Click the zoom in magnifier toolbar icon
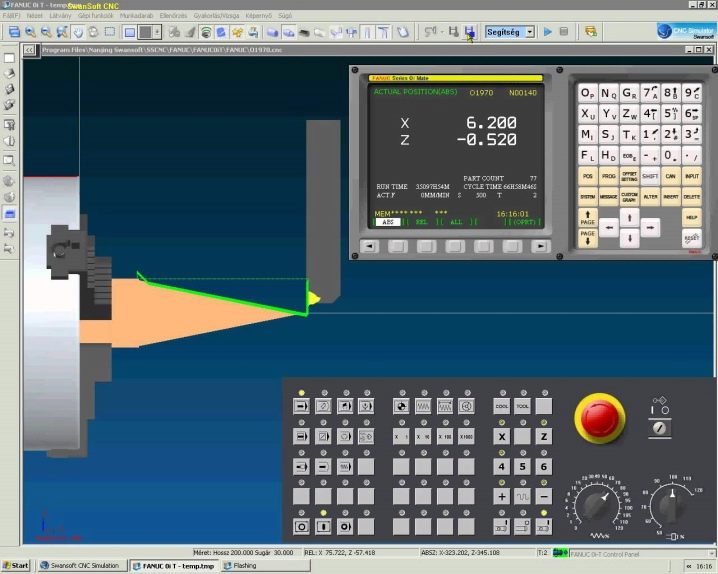 coord(30,32)
